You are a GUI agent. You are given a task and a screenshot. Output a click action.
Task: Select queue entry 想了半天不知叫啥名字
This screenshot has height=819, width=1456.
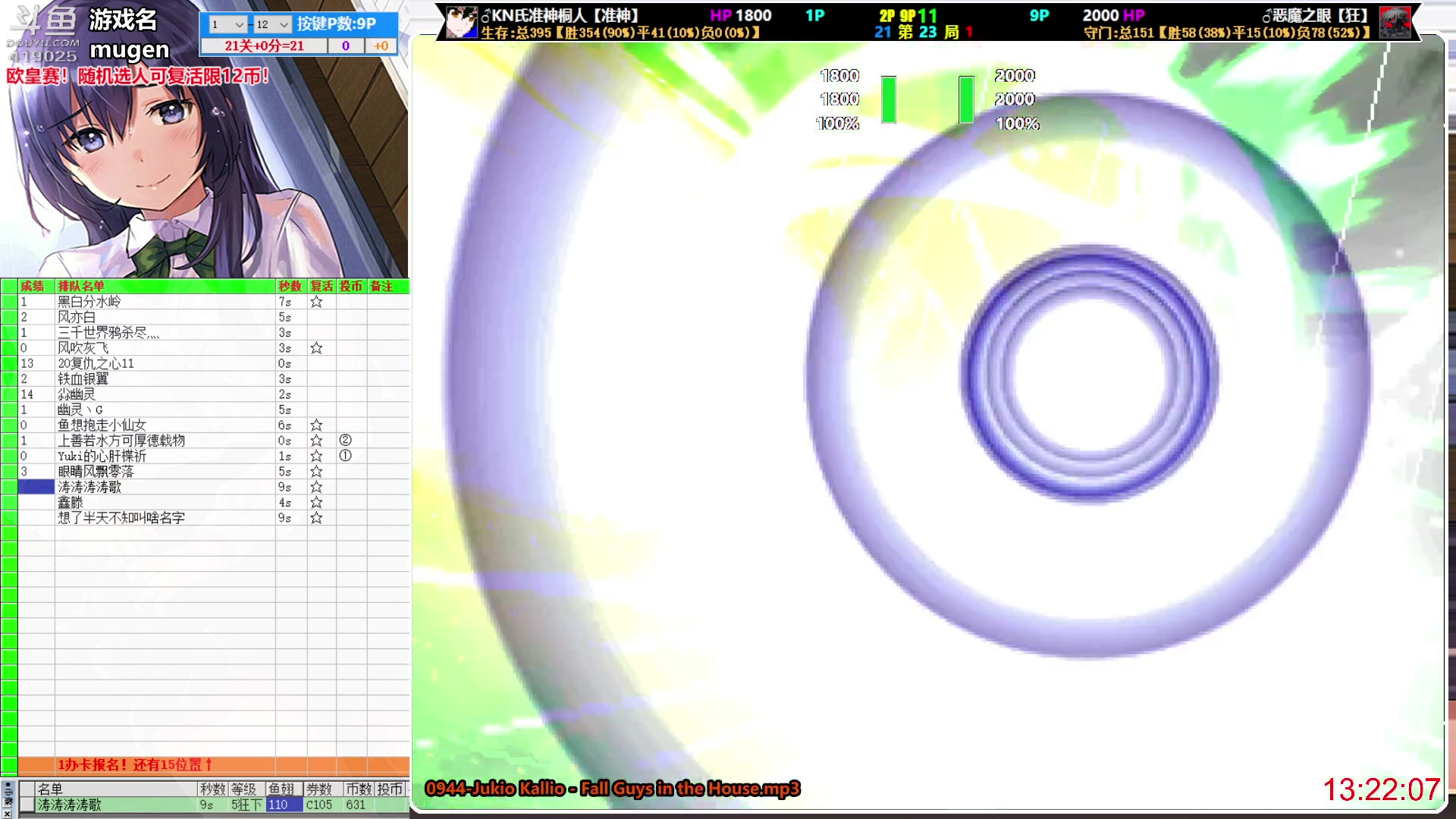coord(121,518)
